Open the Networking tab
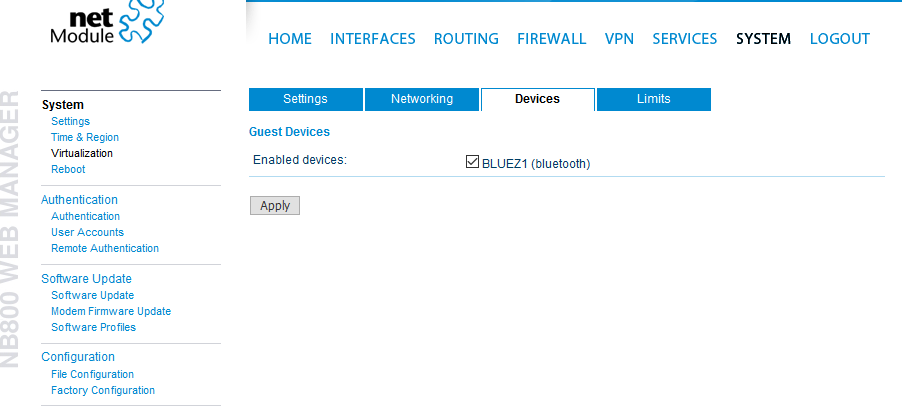This screenshot has height=408, width=902. click(x=422, y=99)
